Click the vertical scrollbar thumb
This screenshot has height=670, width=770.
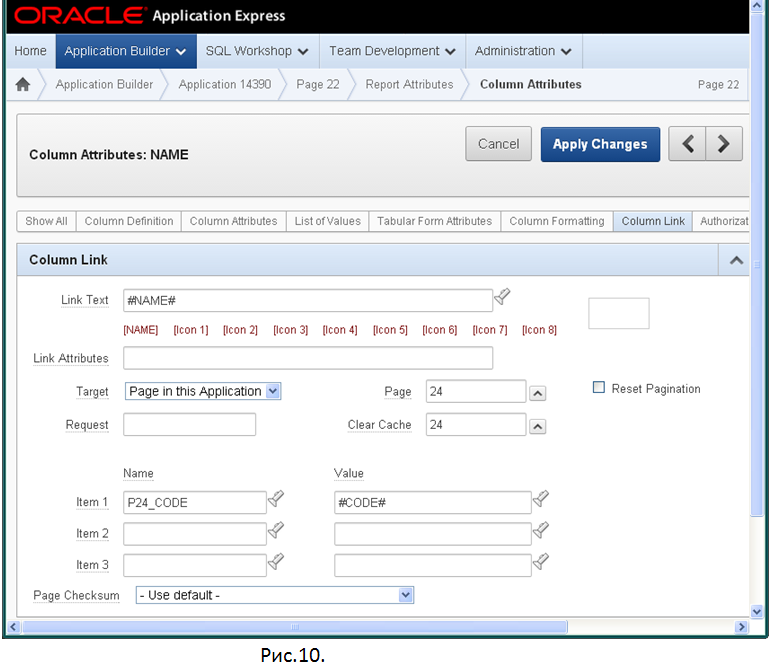click(757, 265)
